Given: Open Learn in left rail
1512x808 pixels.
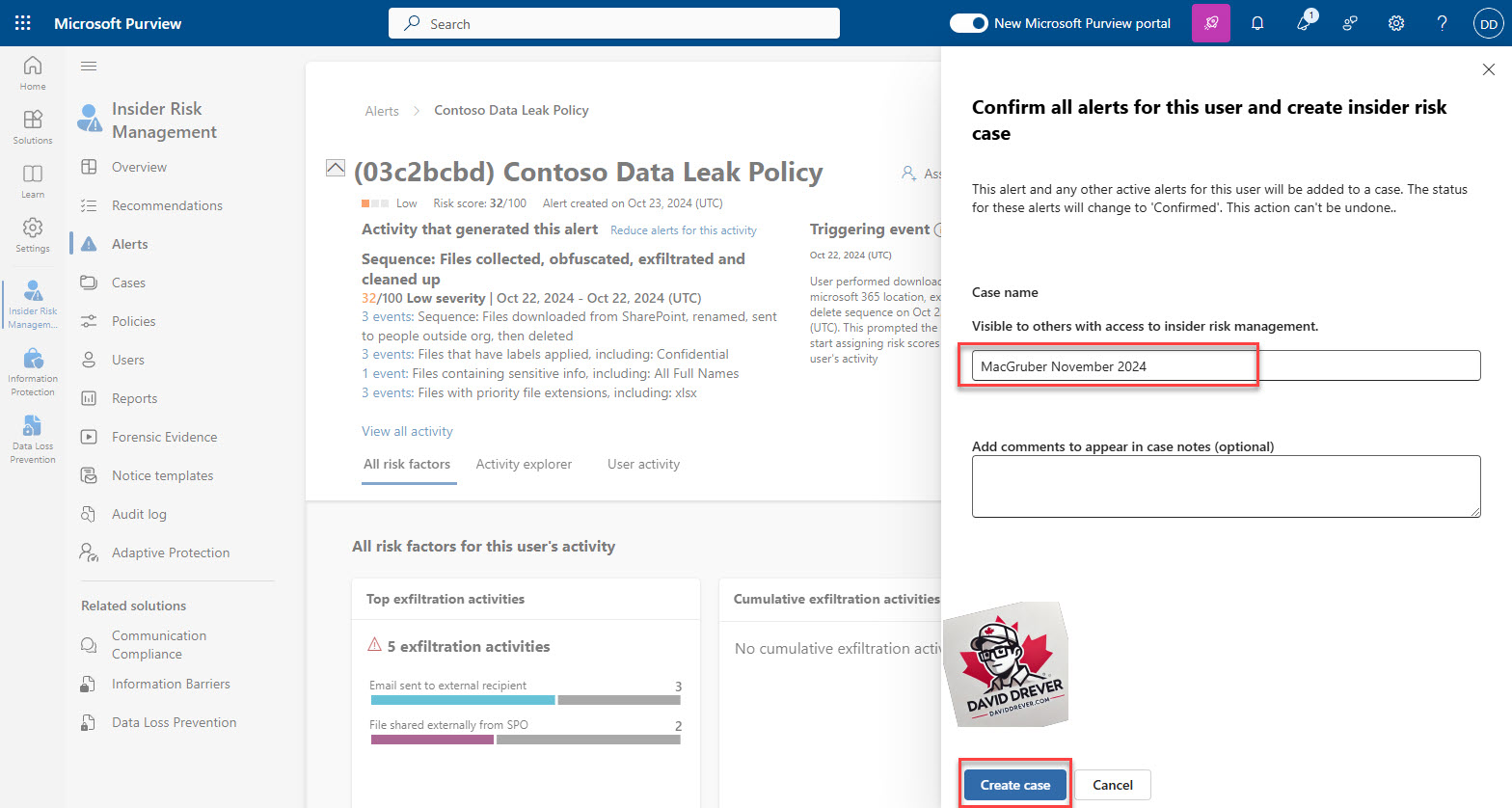Looking at the screenshot, I should pos(33,180).
